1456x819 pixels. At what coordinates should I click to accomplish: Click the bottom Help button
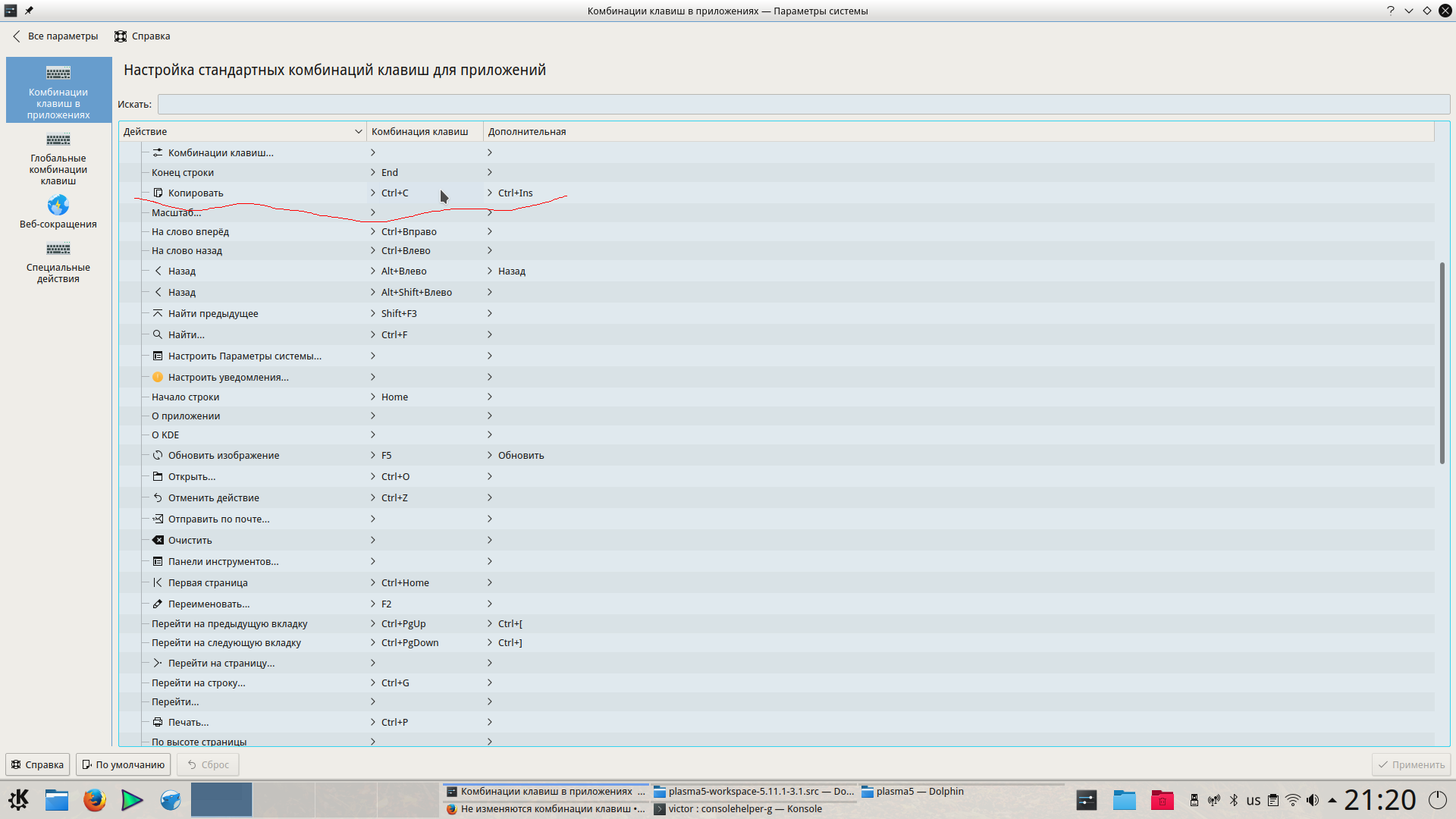click(x=38, y=764)
